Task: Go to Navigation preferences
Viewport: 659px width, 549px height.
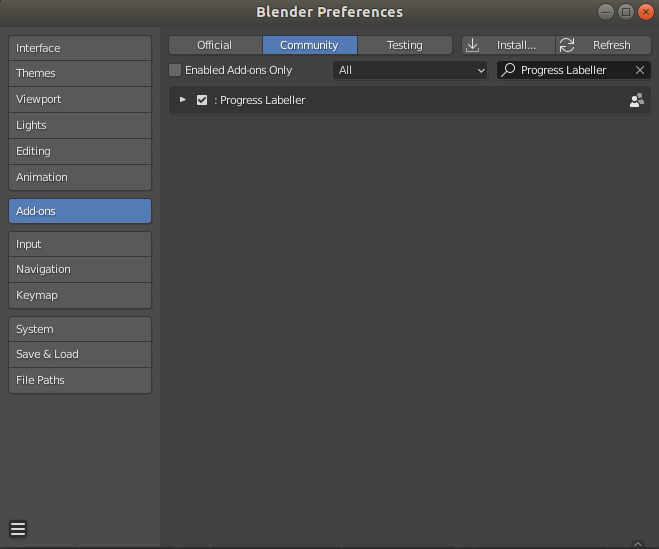Action: 80,269
